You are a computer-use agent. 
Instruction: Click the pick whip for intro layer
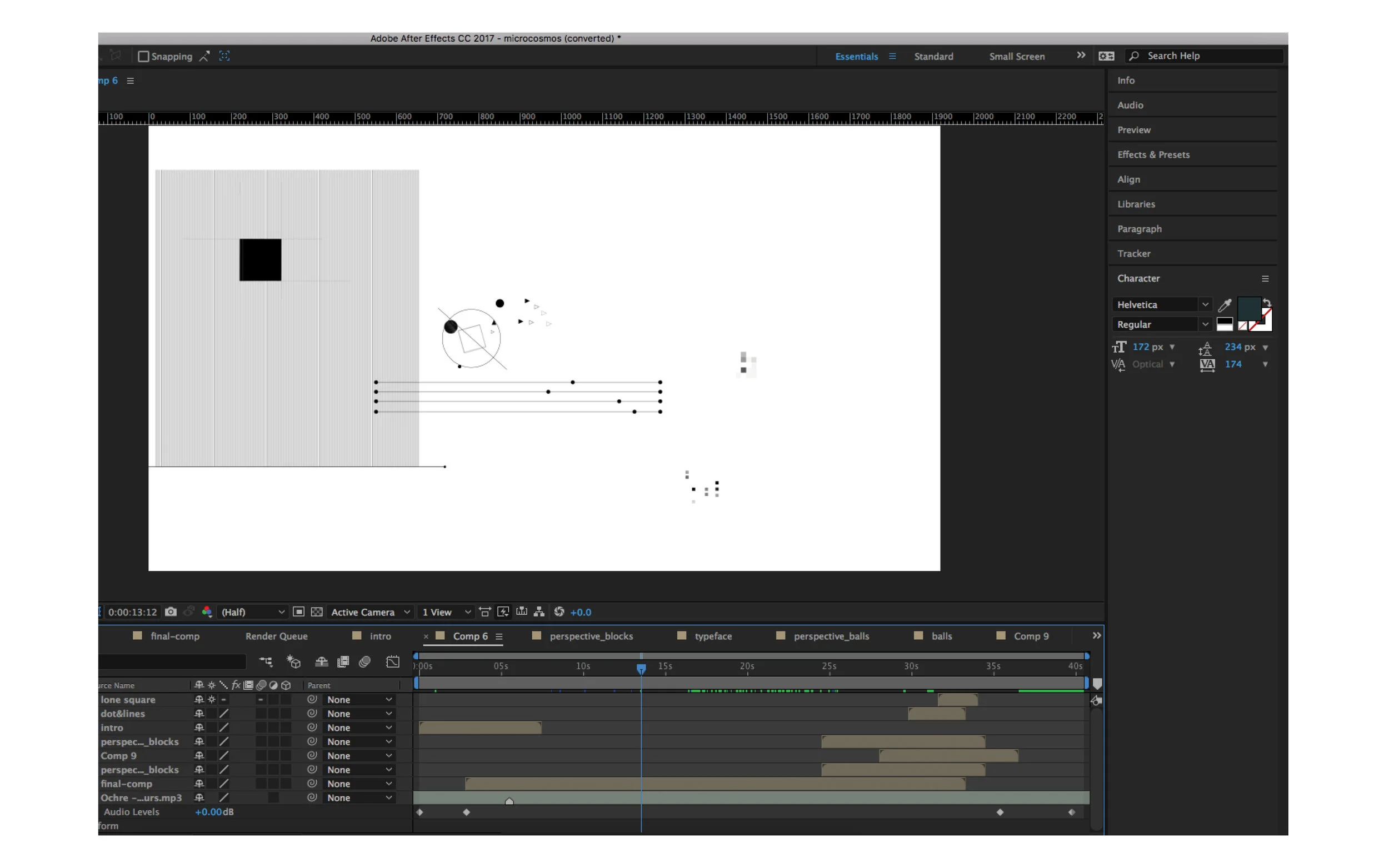coord(312,727)
